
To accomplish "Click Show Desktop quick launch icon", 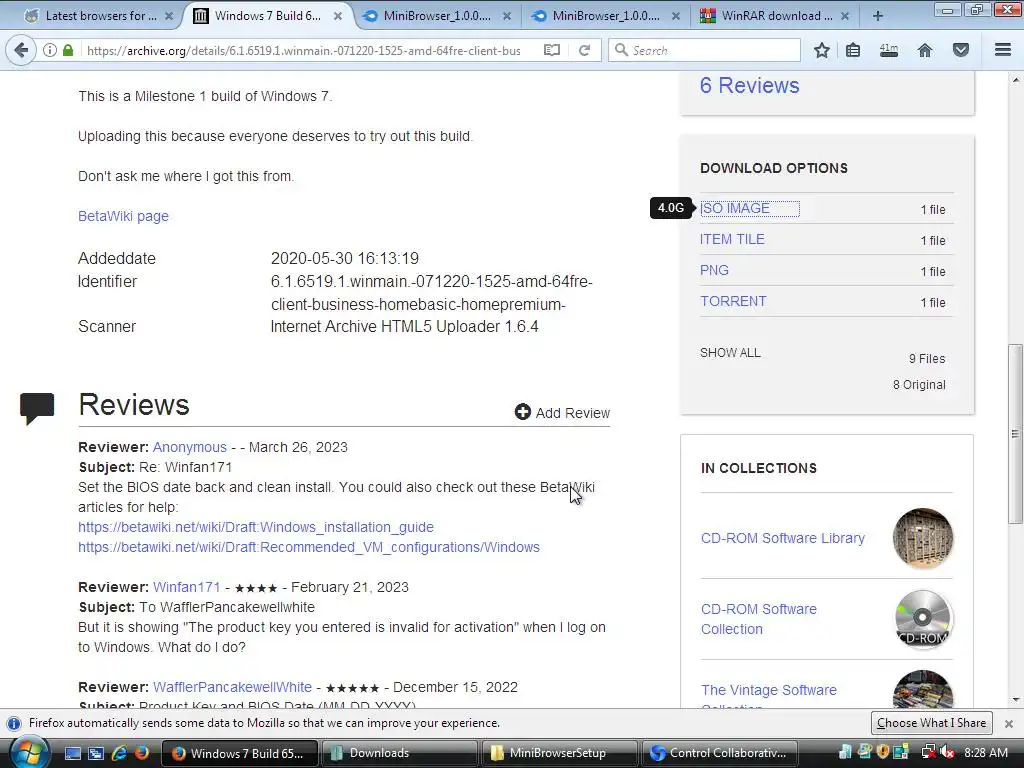I will (72, 753).
